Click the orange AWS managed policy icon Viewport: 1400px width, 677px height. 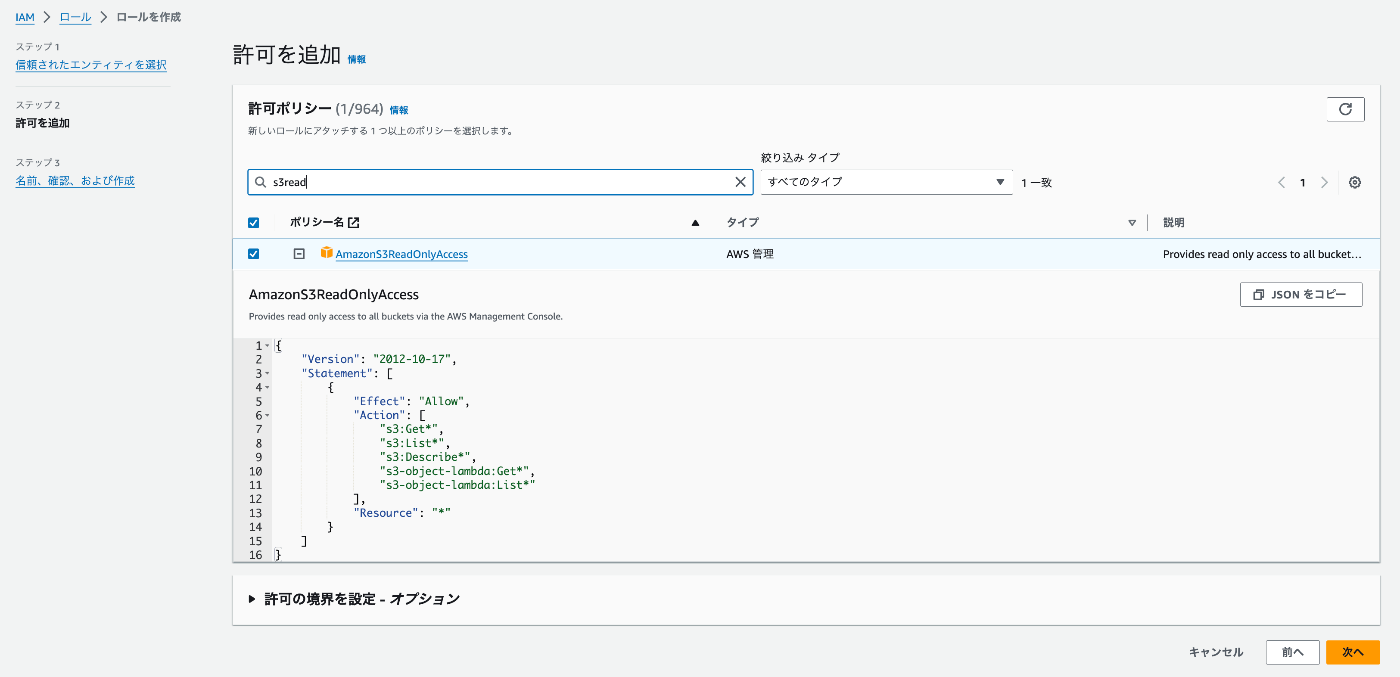326,253
